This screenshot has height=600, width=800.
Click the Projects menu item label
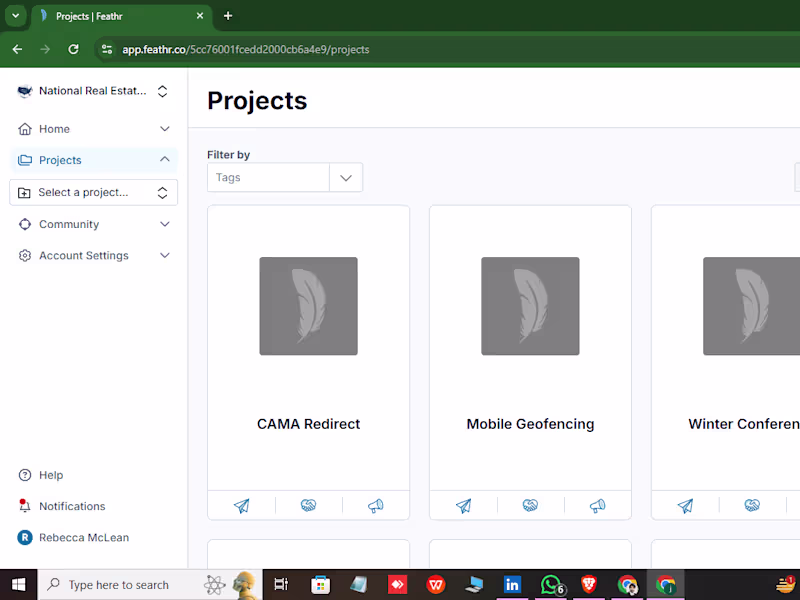click(x=60, y=160)
